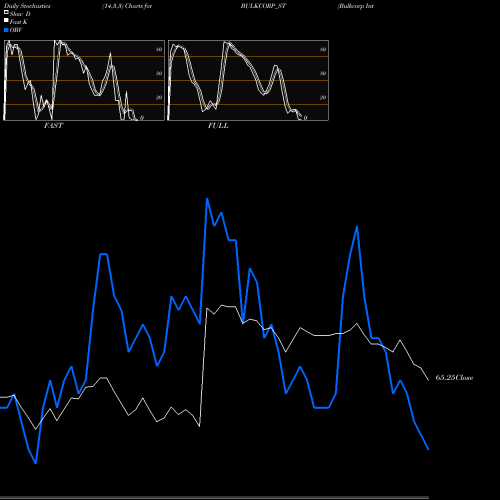Click the 50 level label in FULL chart

click(x=323, y=73)
